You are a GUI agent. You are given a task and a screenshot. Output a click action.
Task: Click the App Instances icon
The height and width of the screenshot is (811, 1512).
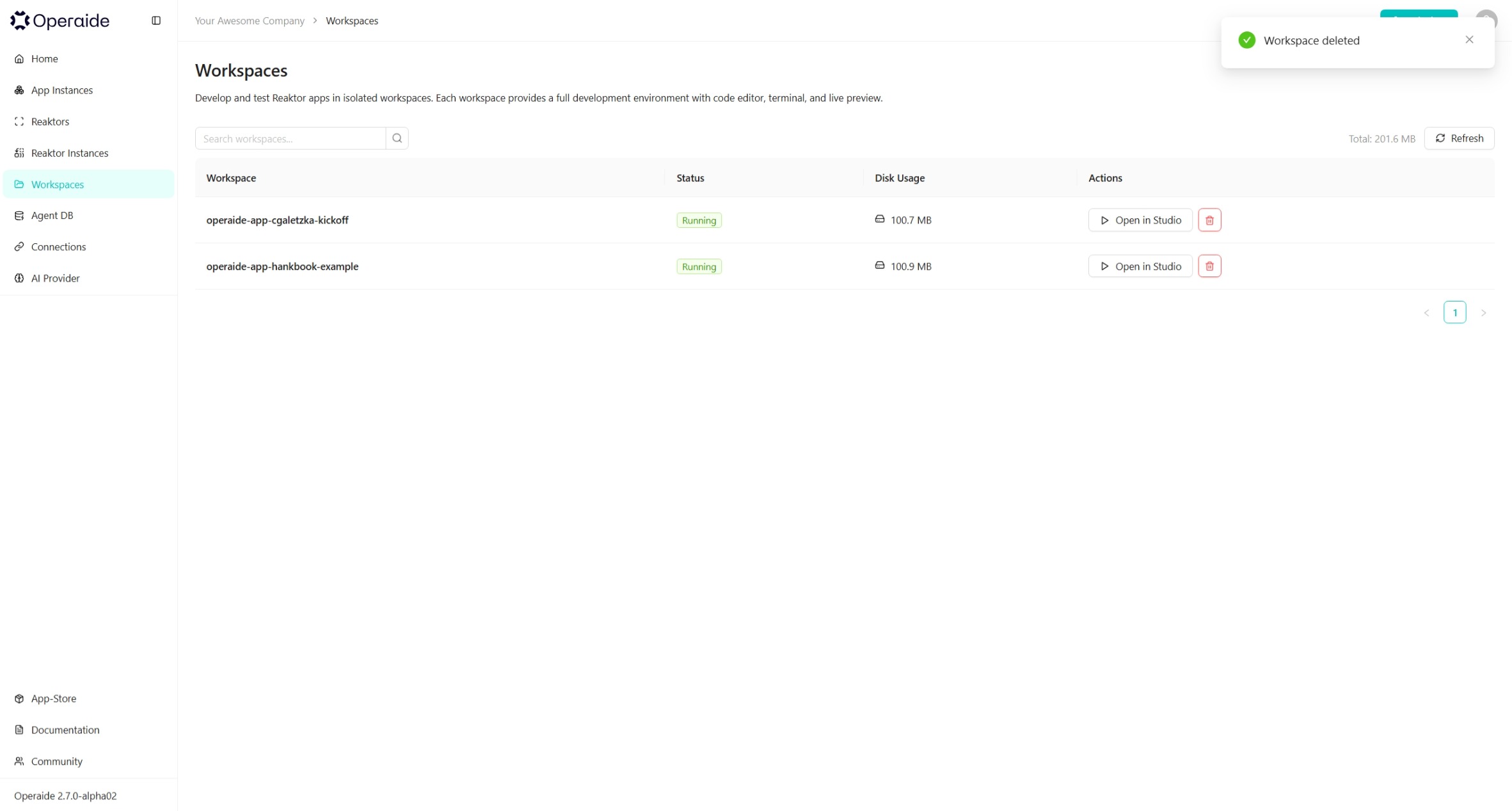pyautogui.click(x=19, y=90)
